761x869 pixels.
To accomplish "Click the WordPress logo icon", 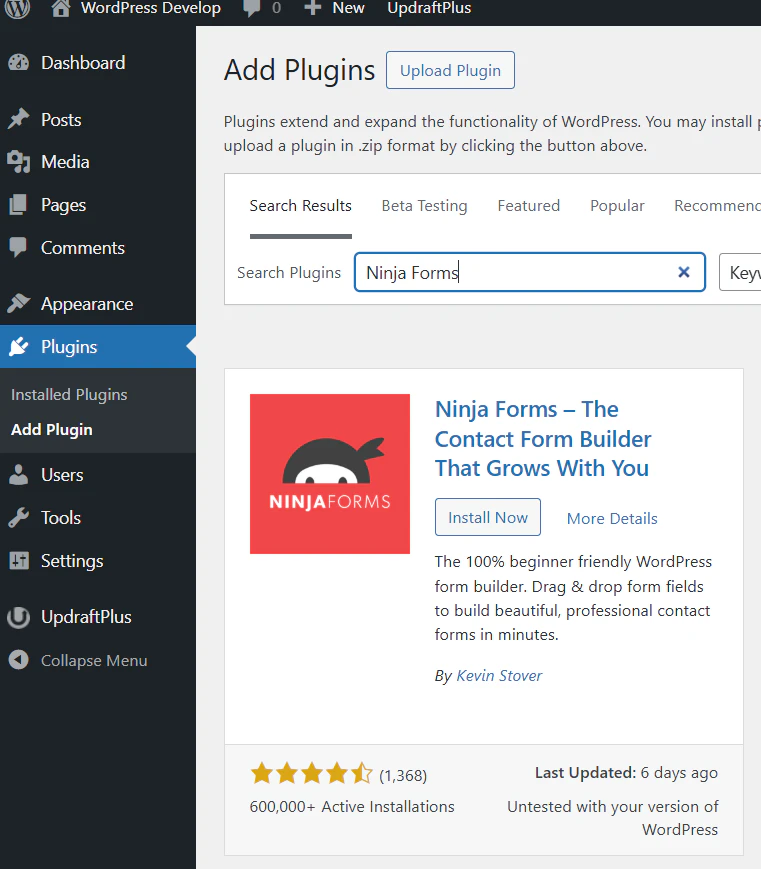I will [x=18, y=8].
